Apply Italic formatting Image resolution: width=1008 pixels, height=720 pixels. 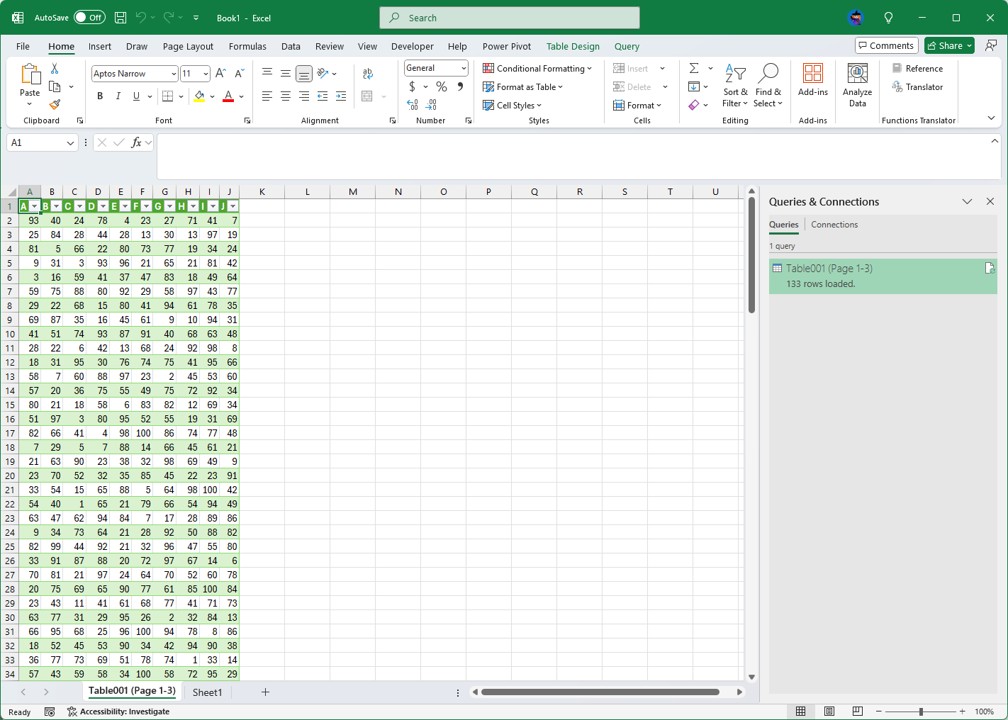click(118, 96)
